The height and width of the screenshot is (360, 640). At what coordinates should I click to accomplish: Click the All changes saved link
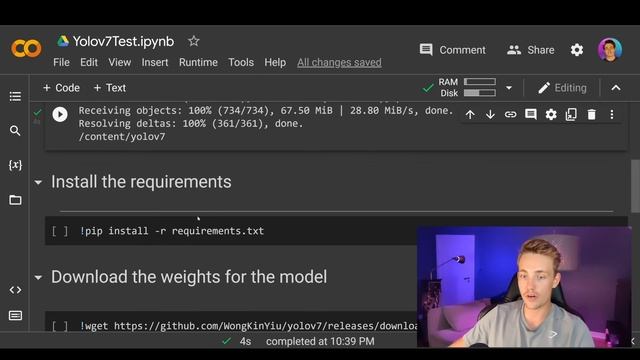pyautogui.click(x=339, y=62)
